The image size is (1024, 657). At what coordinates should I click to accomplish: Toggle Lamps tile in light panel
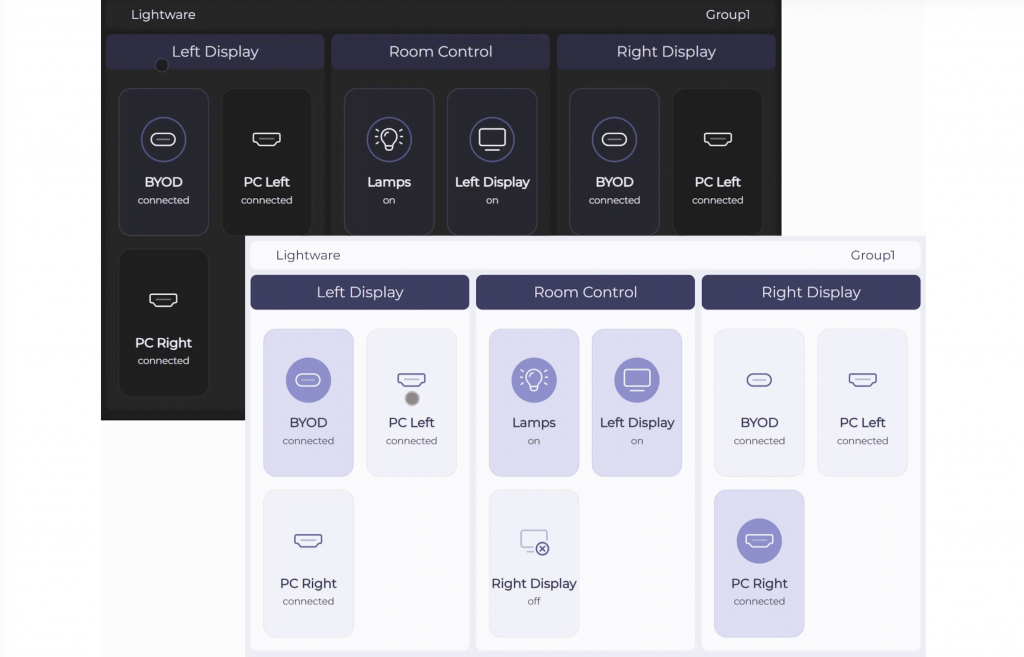pyautogui.click(x=534, y=402)
